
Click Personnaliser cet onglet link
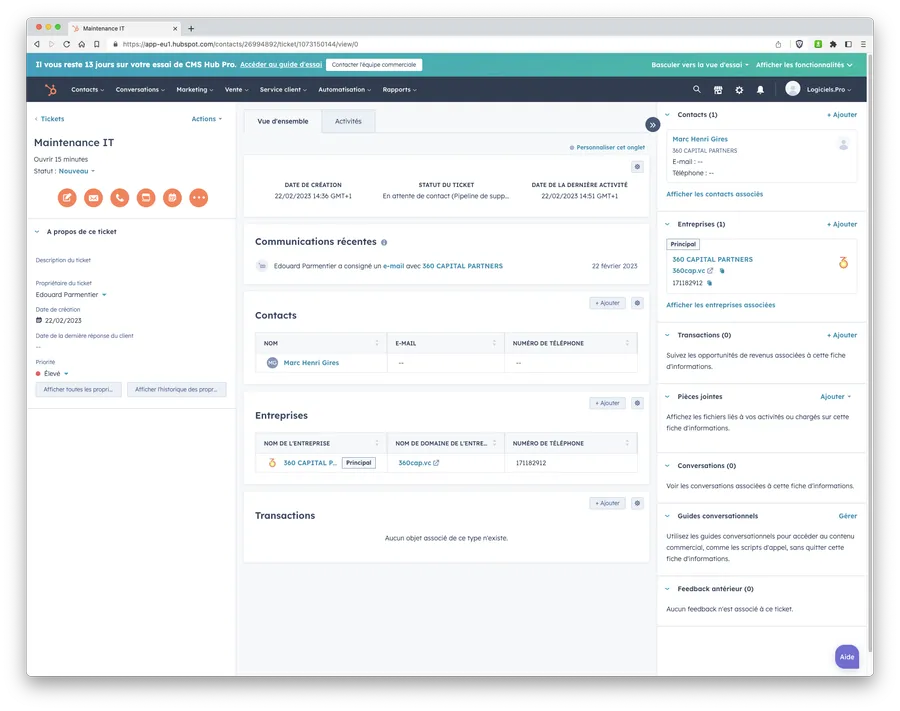(607, 147)
